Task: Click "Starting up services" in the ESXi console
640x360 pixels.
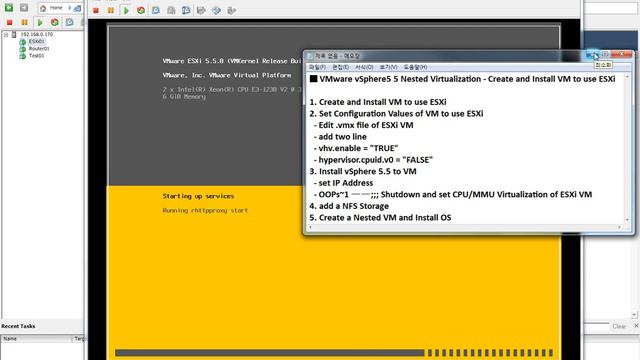Action: pos(198,196)
